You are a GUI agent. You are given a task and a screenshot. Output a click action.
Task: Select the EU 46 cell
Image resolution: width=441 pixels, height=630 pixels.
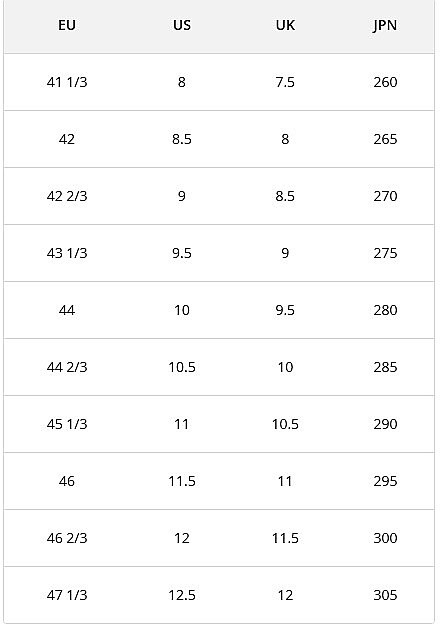tap(67, 481)
